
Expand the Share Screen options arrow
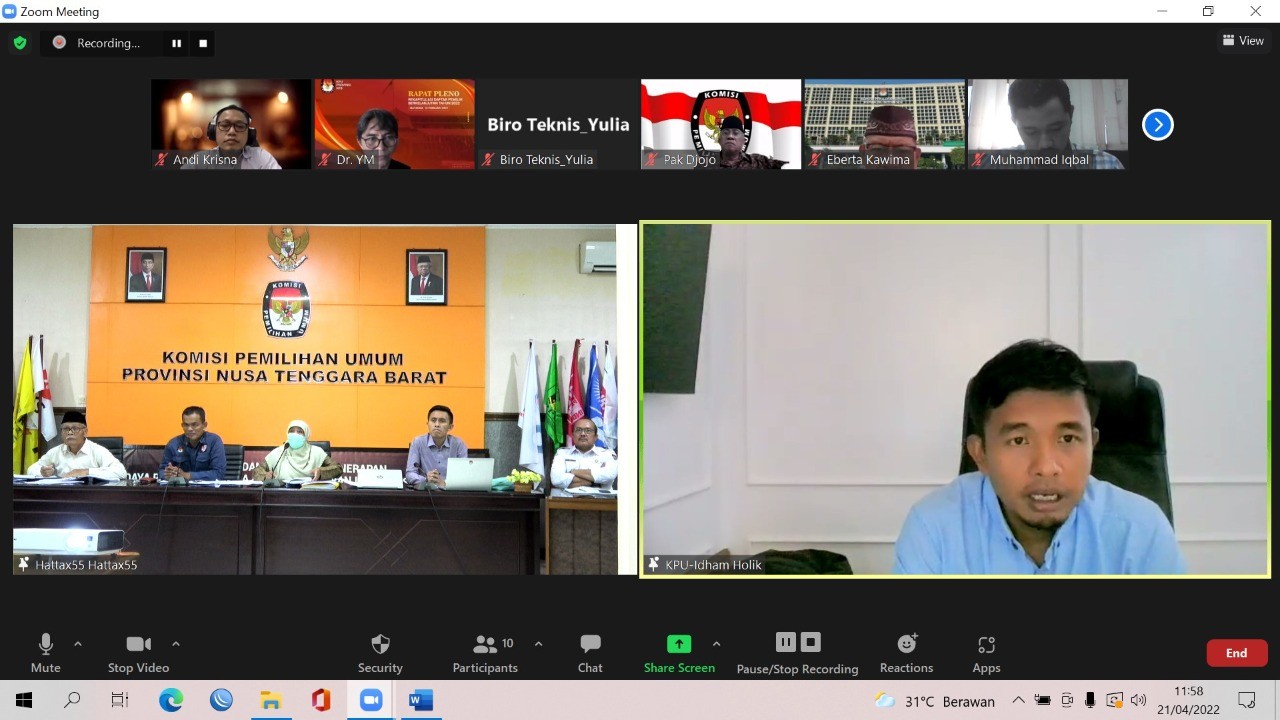pyautogui.click(x=716, y=644)
